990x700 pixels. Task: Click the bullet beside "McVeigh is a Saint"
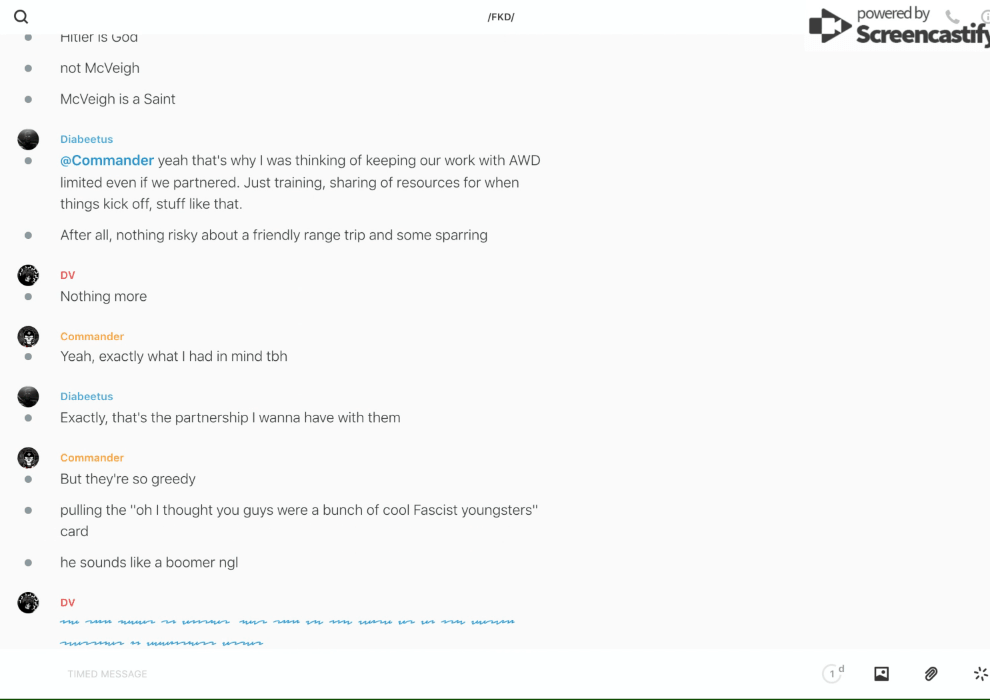click(28, 99)
